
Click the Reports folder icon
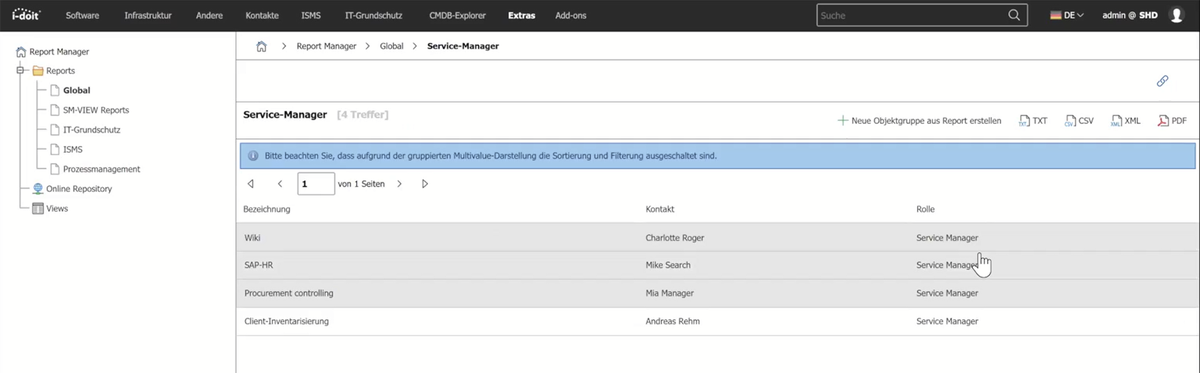tap(38, 71)
